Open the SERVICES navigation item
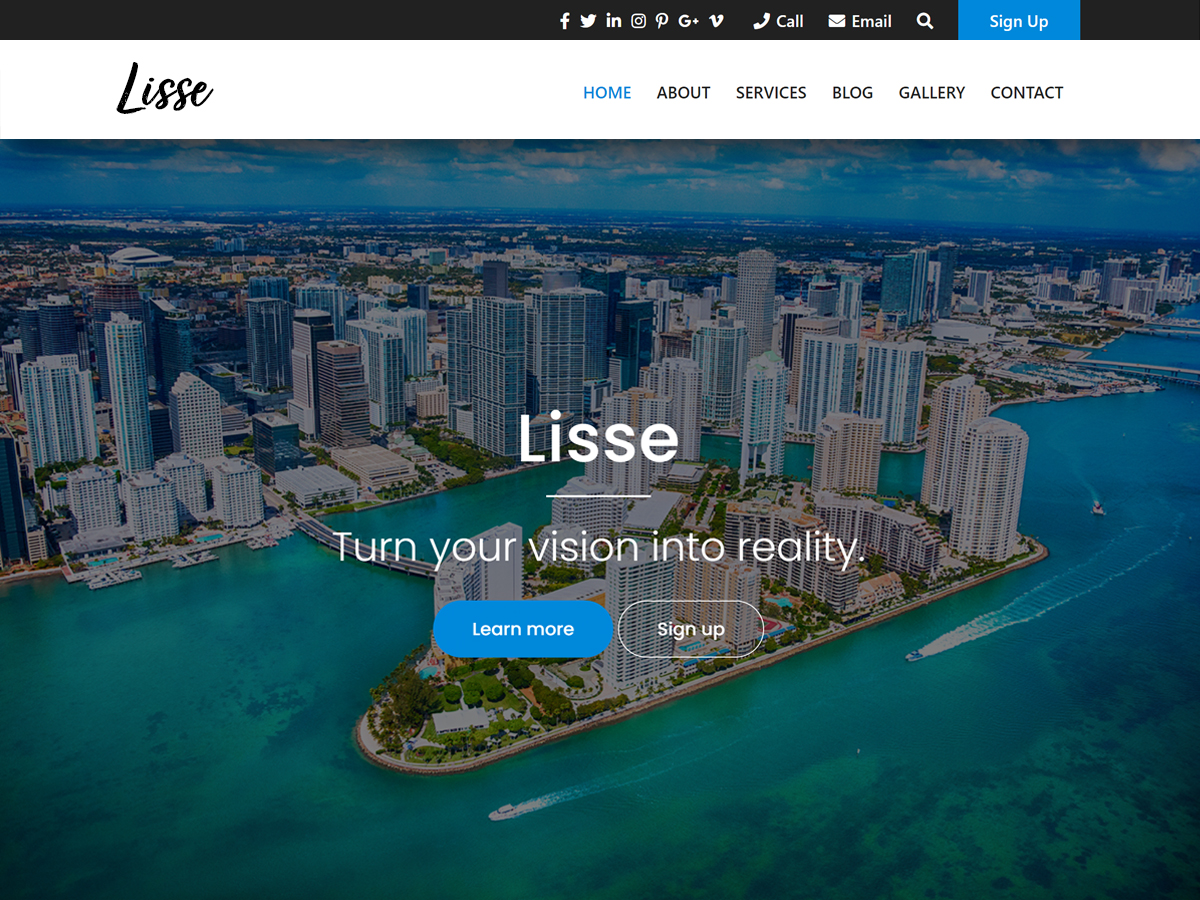 click(770, 92)
